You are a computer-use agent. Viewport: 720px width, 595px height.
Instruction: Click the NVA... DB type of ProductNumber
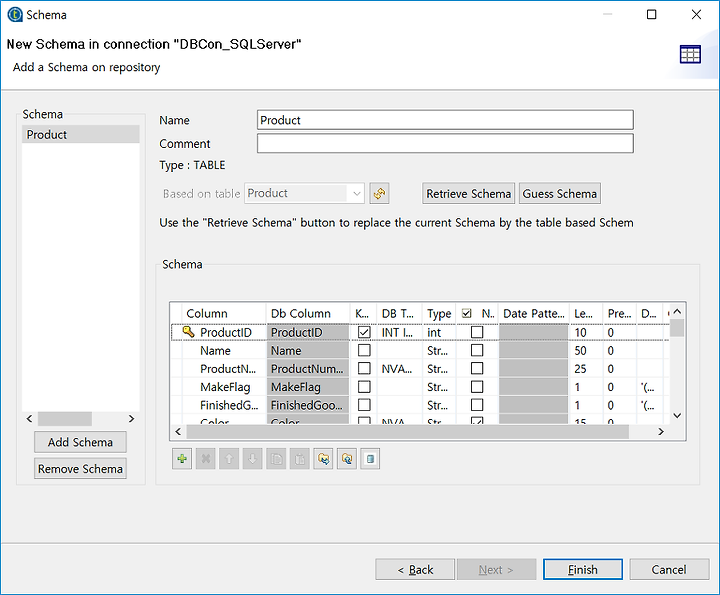coord(399,368)
